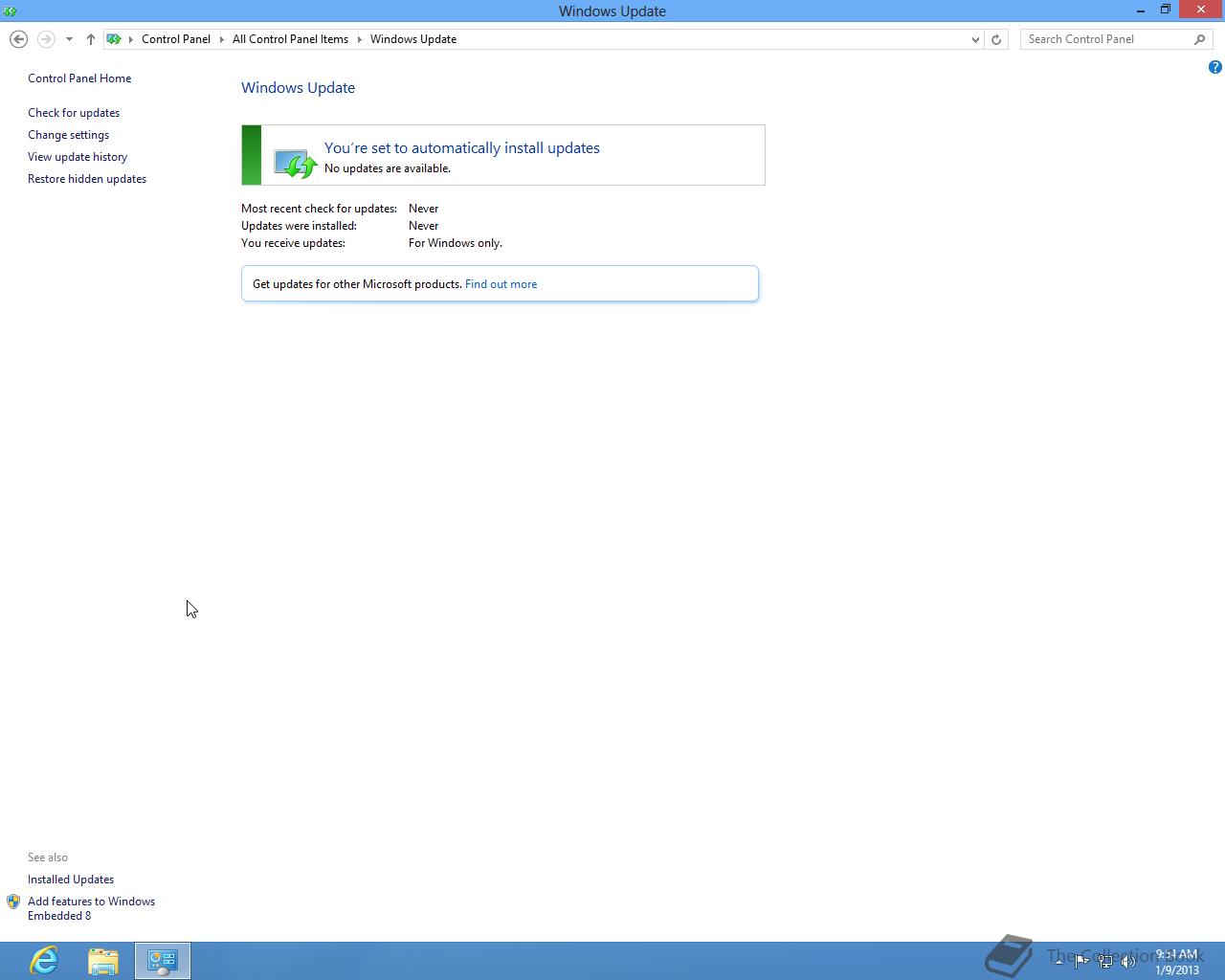This screenshot has width=1225, height=980.
Task: Click the Forward navigation arrow
Action: (45, 39)
